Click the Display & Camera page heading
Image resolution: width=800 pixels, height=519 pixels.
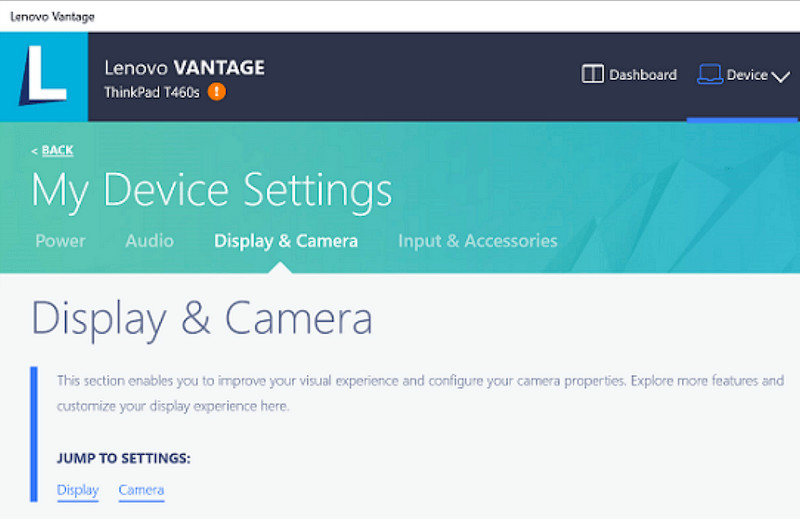point(202,318)
